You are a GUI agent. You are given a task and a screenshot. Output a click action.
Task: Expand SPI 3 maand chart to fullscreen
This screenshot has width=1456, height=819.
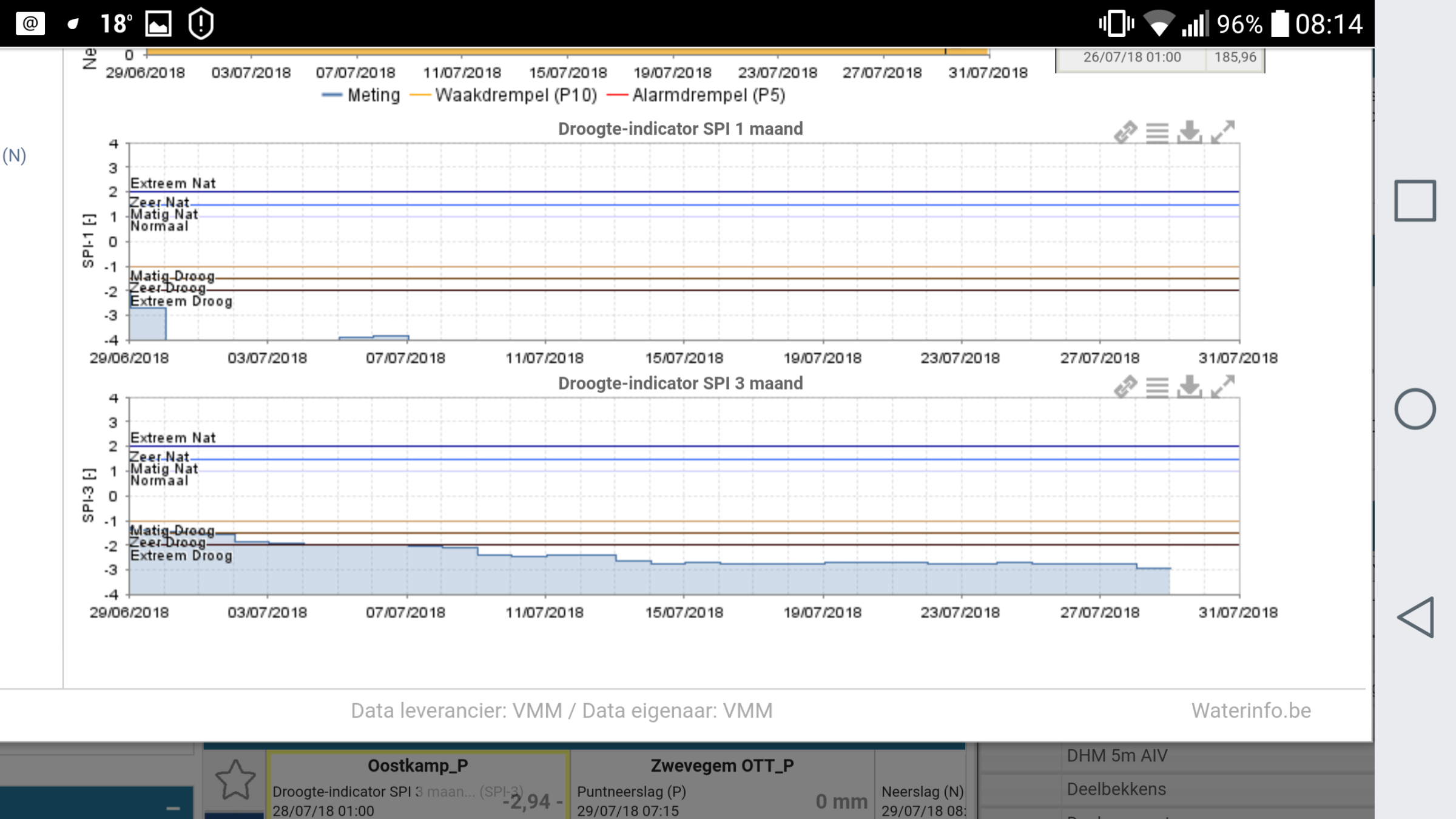click(1222, 386)
